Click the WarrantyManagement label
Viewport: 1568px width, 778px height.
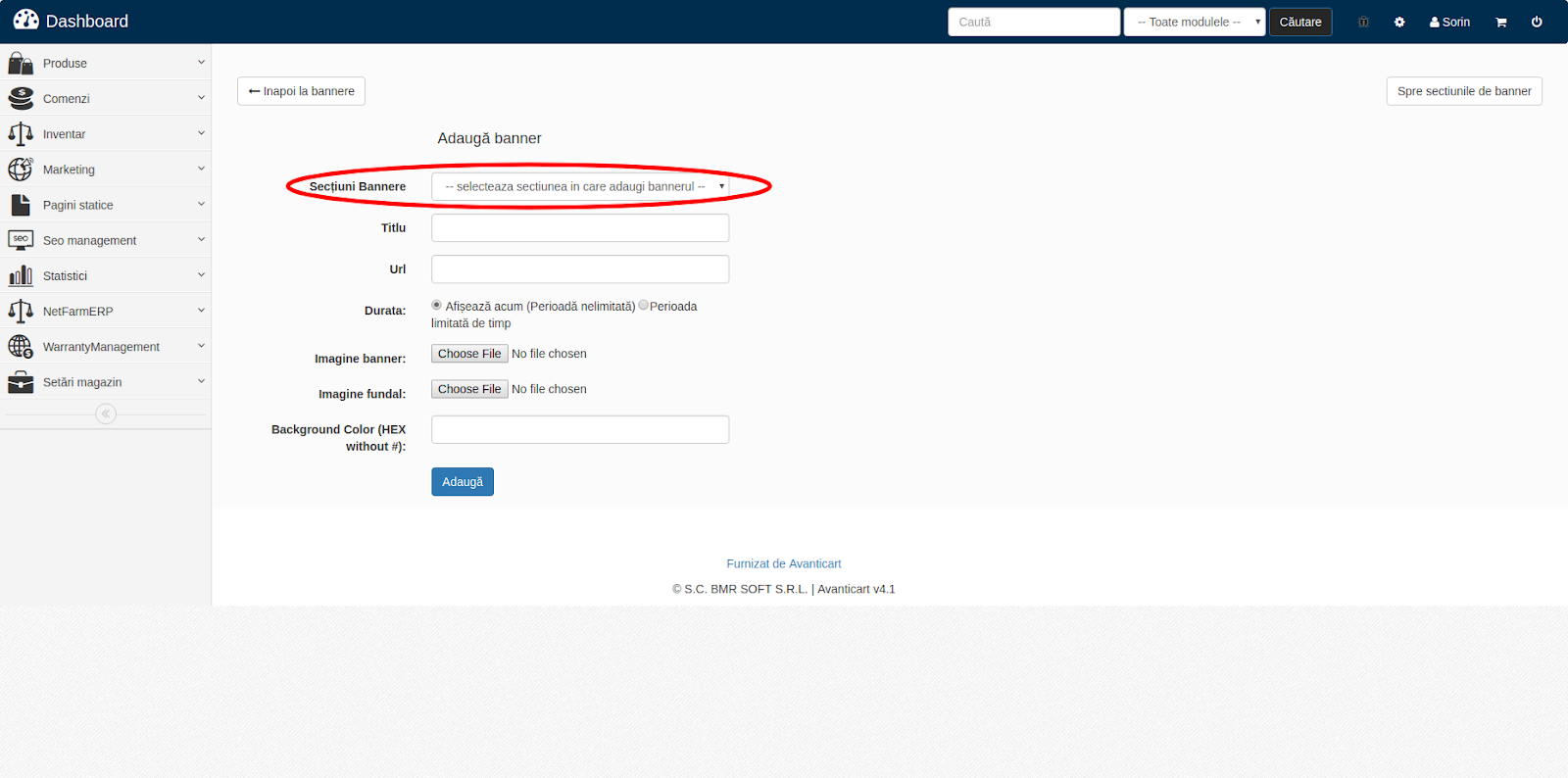click(x=102, y=347)
